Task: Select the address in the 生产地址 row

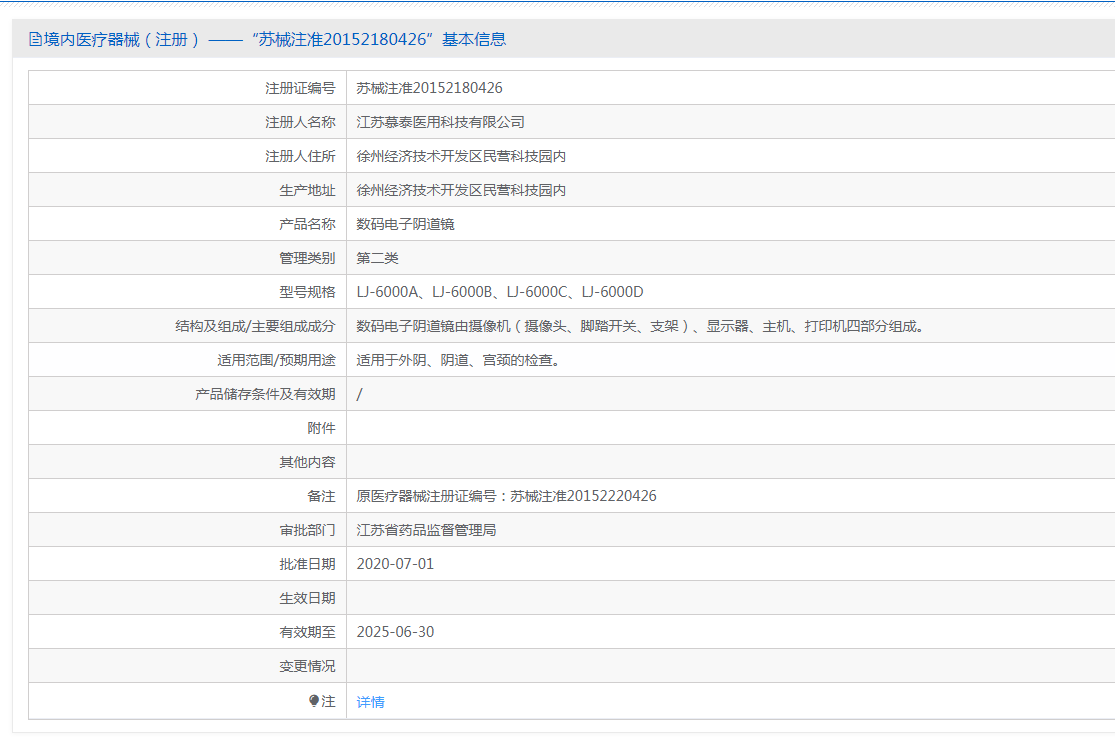Action: (461, 190)
